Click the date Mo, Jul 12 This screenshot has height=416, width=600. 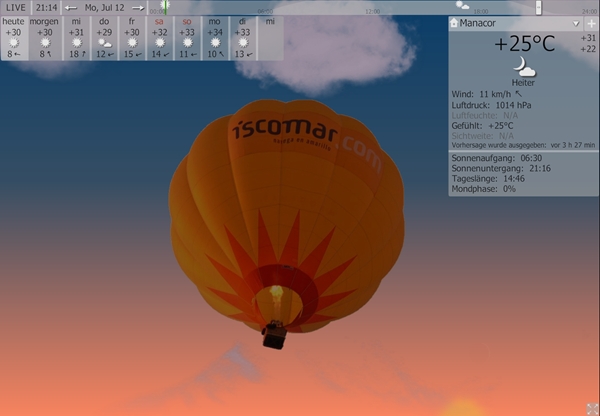(x=104, y=8)
